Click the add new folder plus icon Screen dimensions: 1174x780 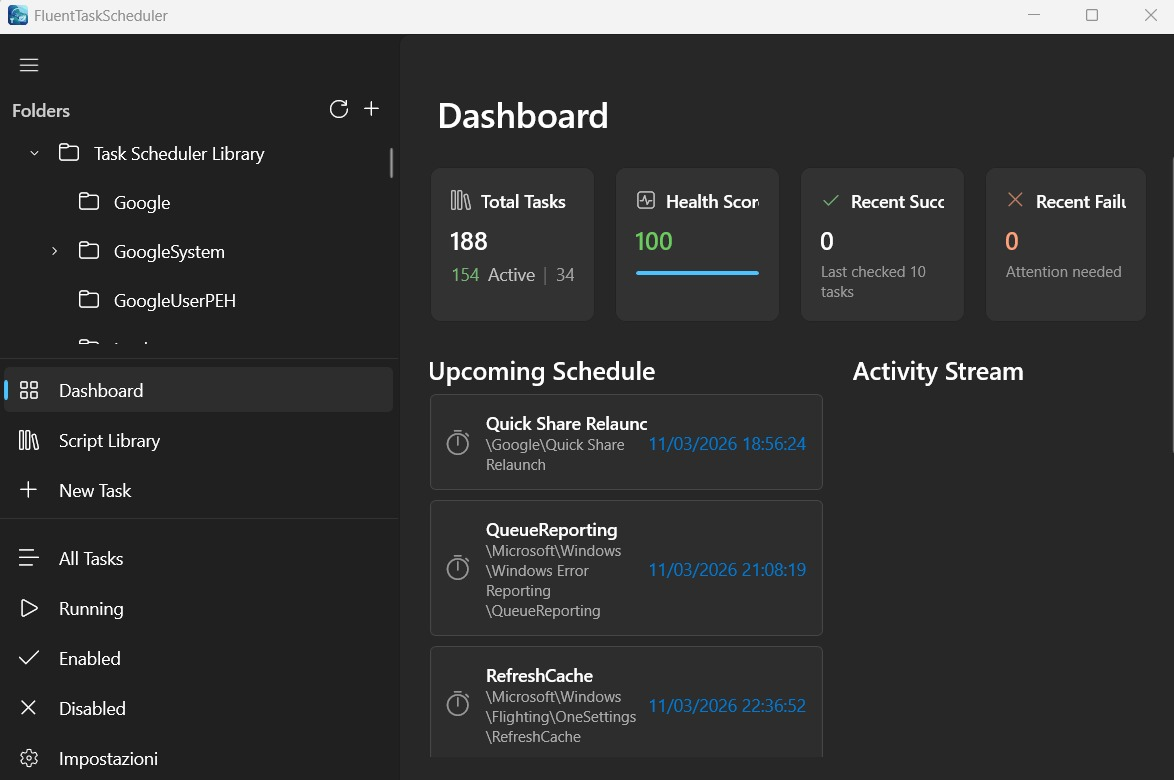tap(371, 108)
